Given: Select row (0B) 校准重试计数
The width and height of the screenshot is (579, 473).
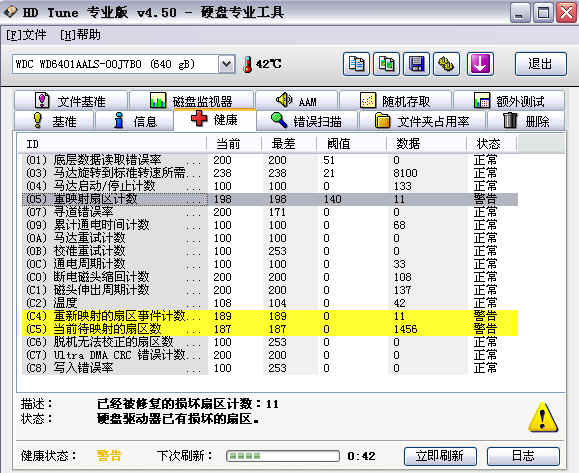Looking at the screenshot, I should coord(270,251).
